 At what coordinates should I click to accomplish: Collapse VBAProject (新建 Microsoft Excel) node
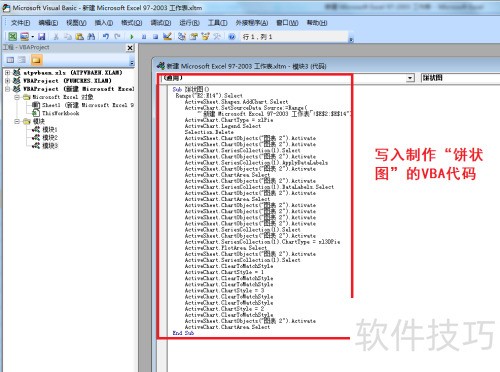point(7,89)
